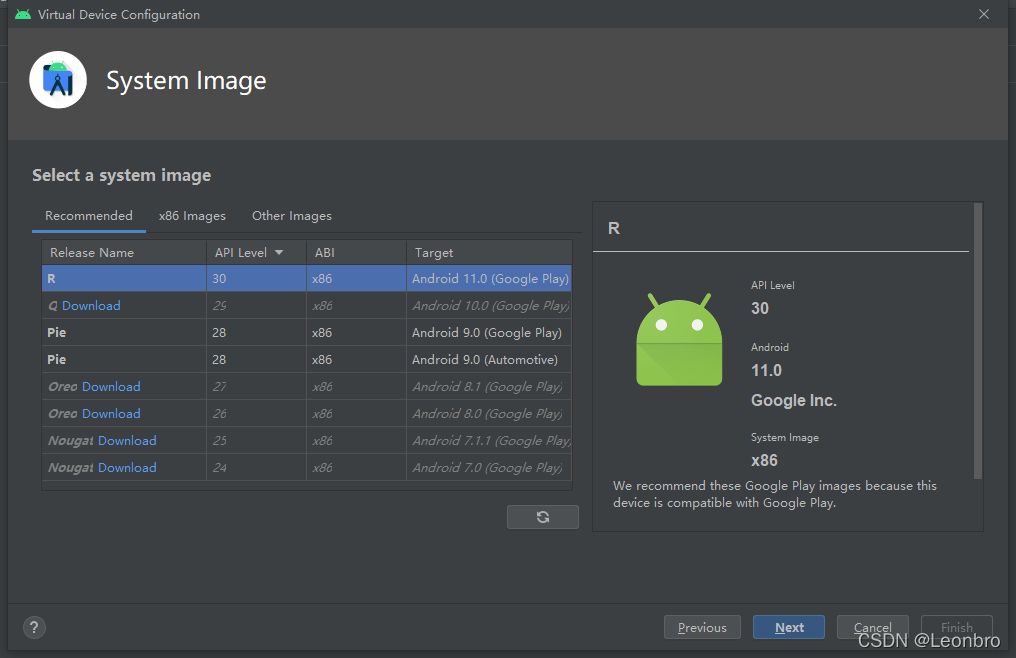Click API level 27 table cell

[x=257, y=386]
